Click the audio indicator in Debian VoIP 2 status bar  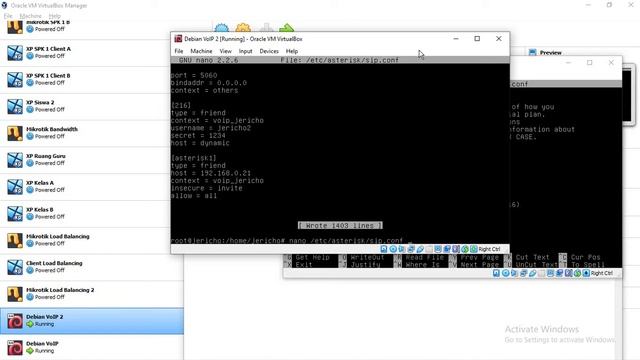[x=401, y=249]
